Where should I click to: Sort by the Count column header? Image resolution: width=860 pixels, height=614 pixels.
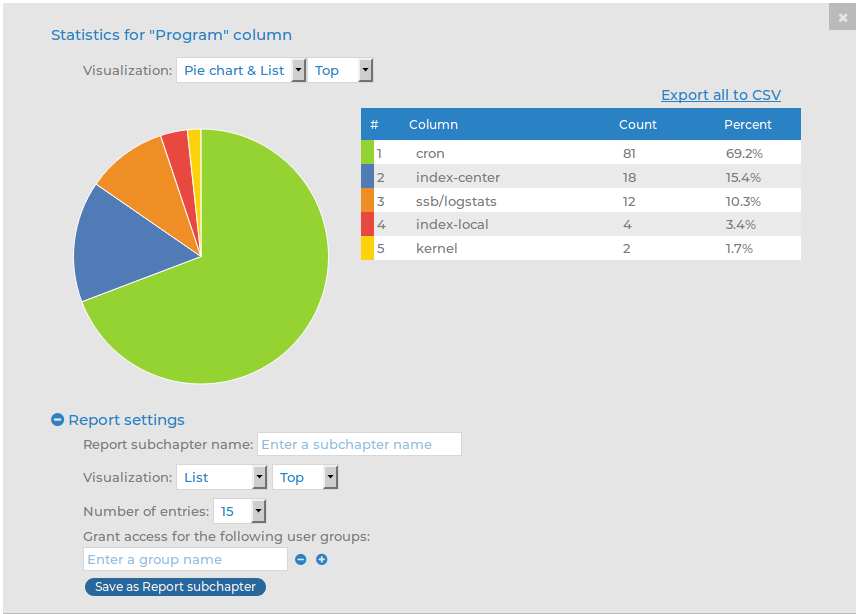point(638,125)
